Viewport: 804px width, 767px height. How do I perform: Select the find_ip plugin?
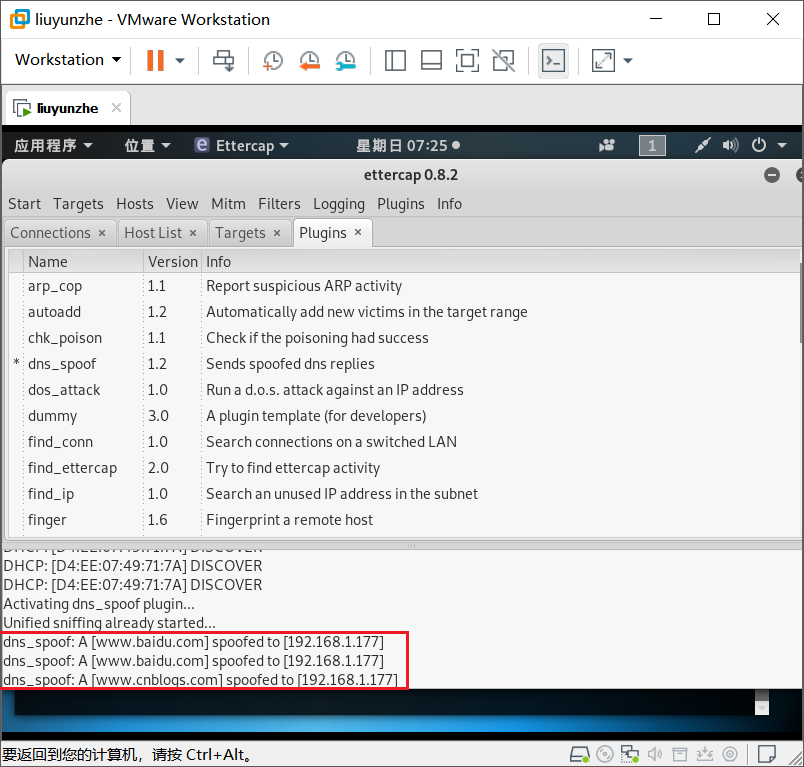point(404,494)
